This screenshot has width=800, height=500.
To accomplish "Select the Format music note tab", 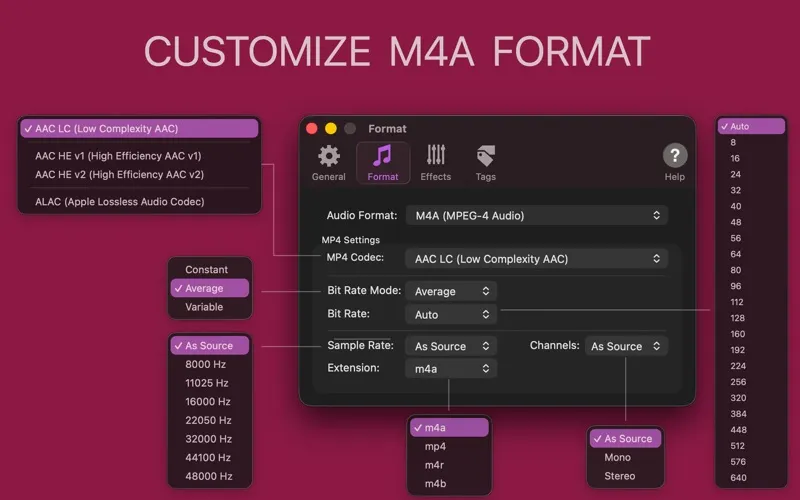I will [x=383, y=163].
